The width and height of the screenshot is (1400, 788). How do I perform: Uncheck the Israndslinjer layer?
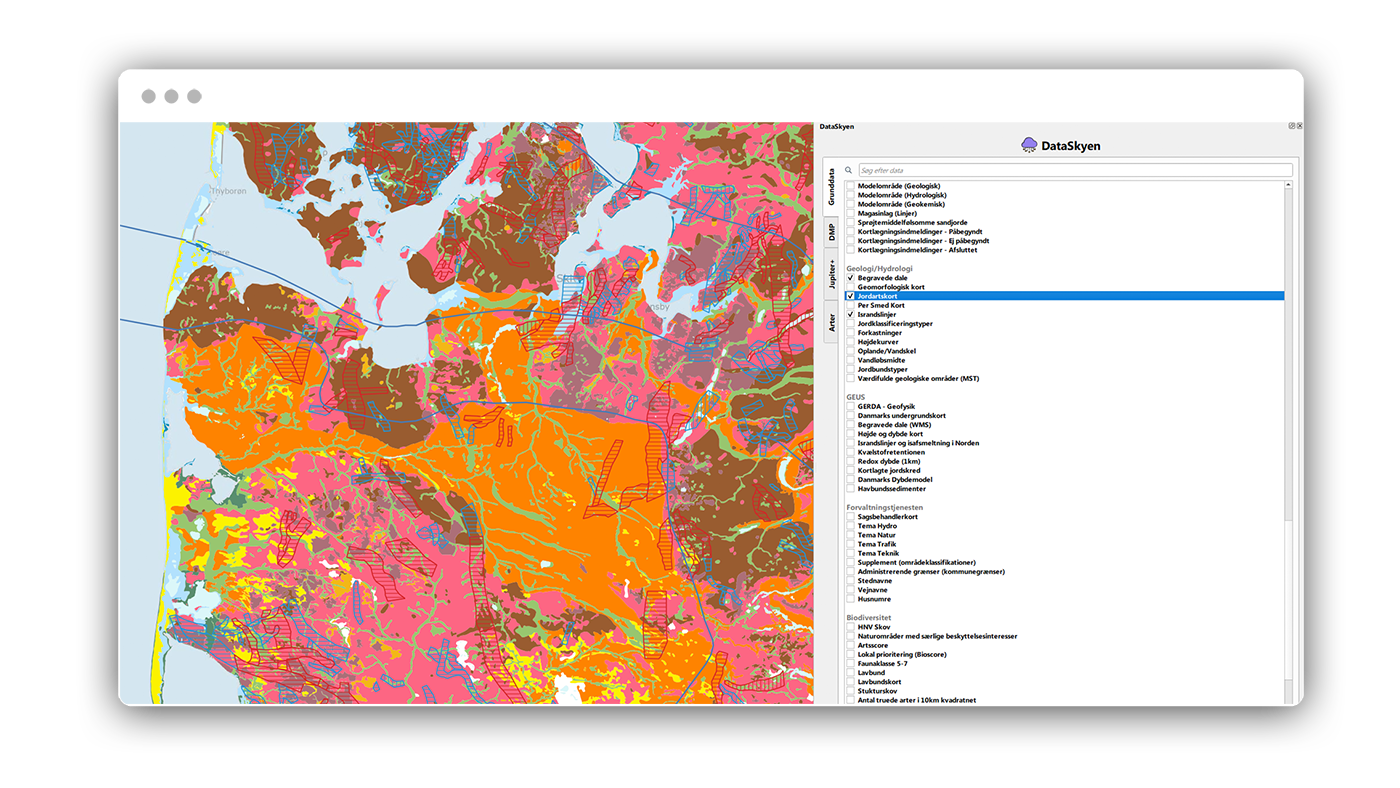pos(851,314)
